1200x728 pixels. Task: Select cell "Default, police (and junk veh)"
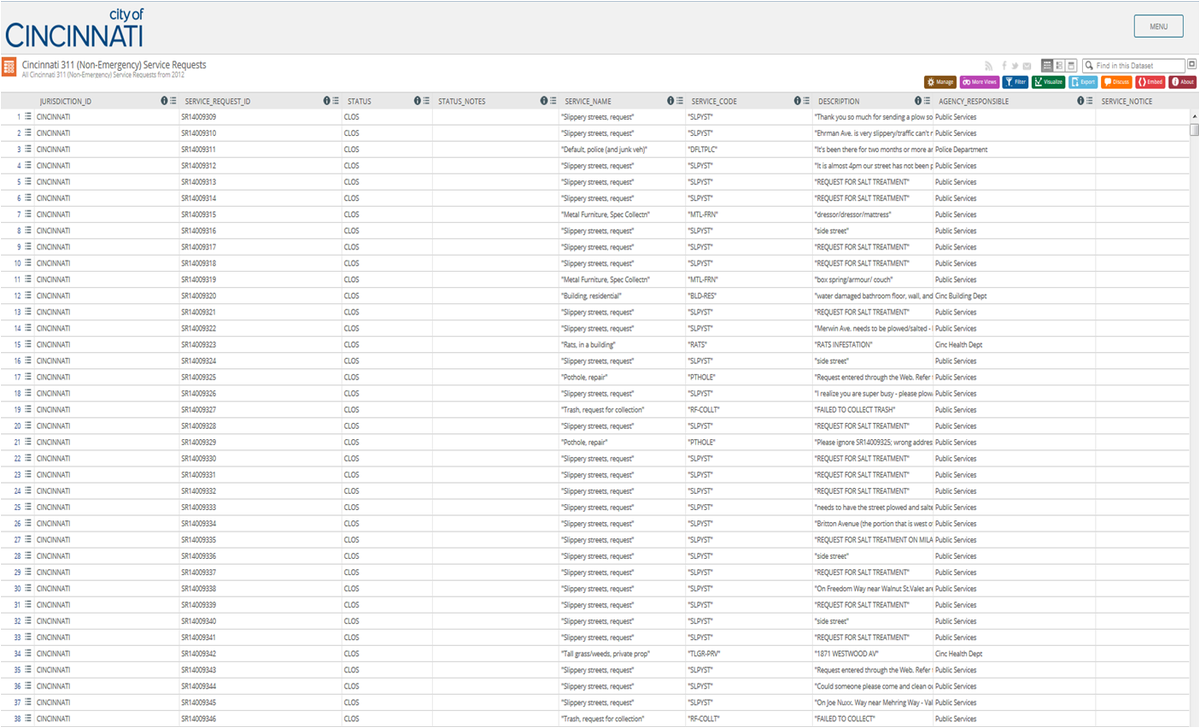click(x=606, y=149)
